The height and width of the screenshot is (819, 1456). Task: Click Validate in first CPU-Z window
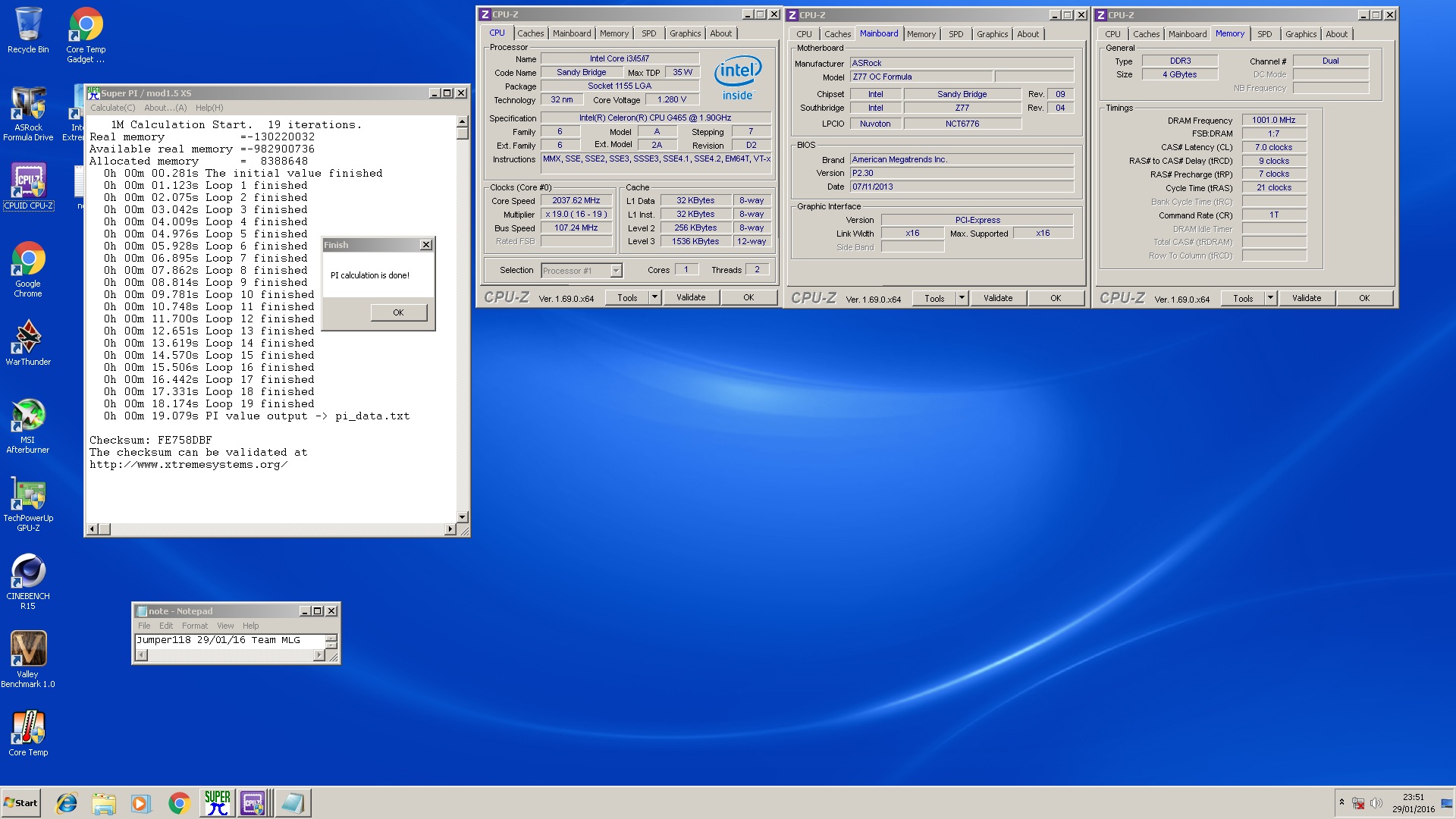691,297
